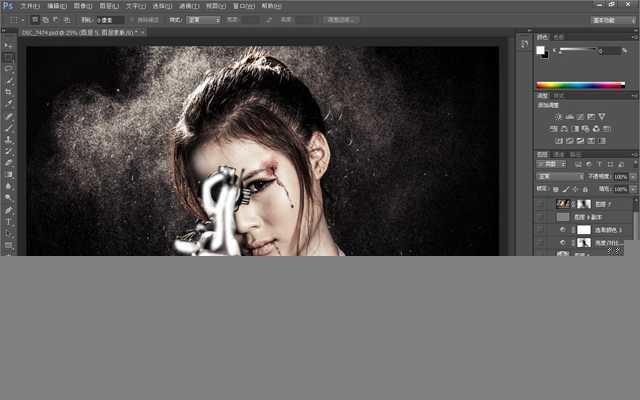Screen dimensions: 640x400
Task: Open the fill slider arrow
Action: [633, 189]
